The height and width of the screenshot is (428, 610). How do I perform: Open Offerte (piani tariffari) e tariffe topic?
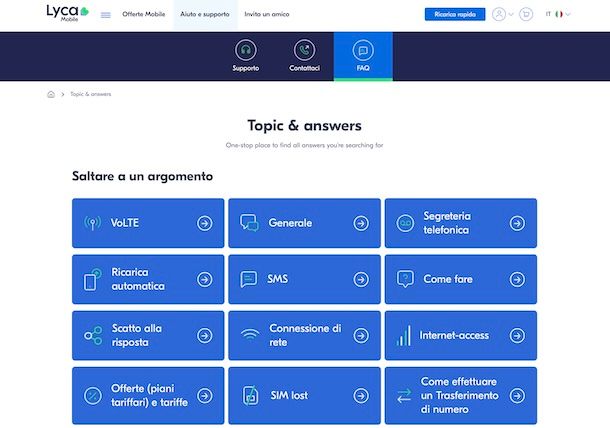point(148,395)
